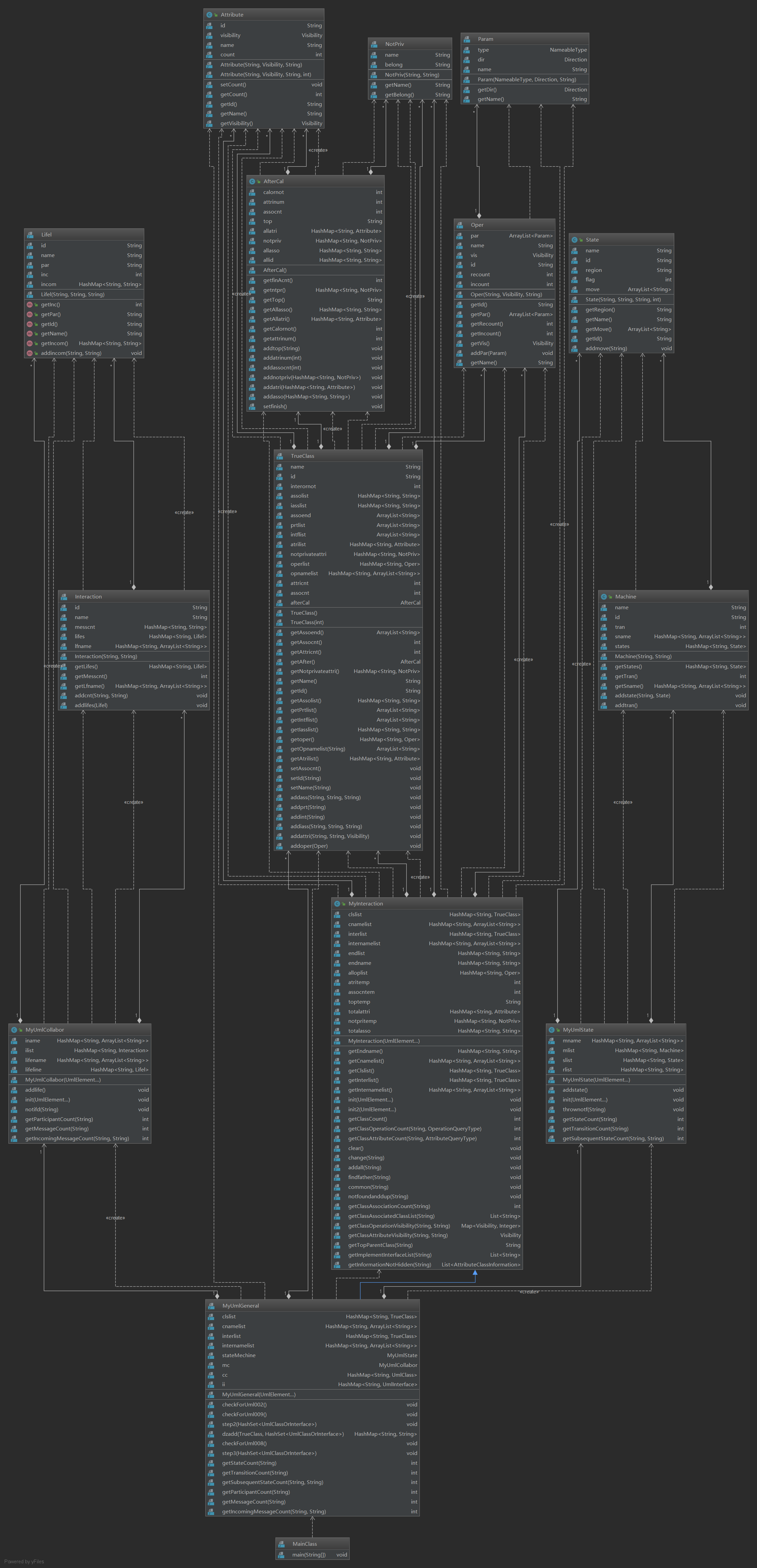The width and height of the screenshot is (757, 1568).
Task: Click the TrueClass header class icon
Action: pos(279,456)
